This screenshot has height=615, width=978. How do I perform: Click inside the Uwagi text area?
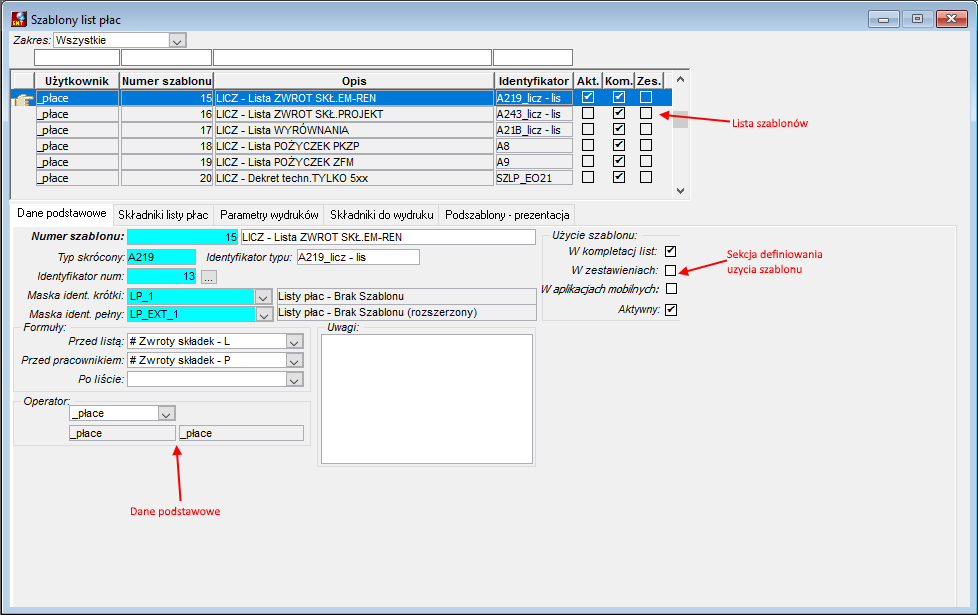[x=427, y=399]
